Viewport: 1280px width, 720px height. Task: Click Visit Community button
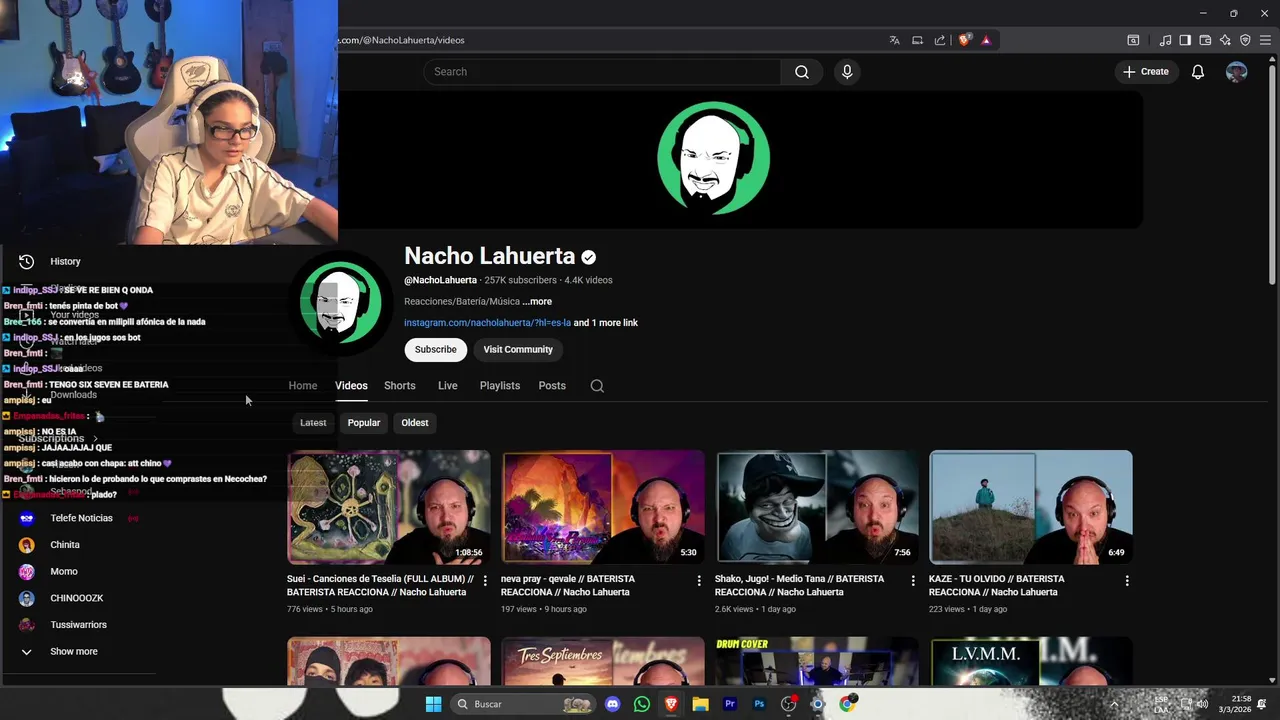pos(518,349)
